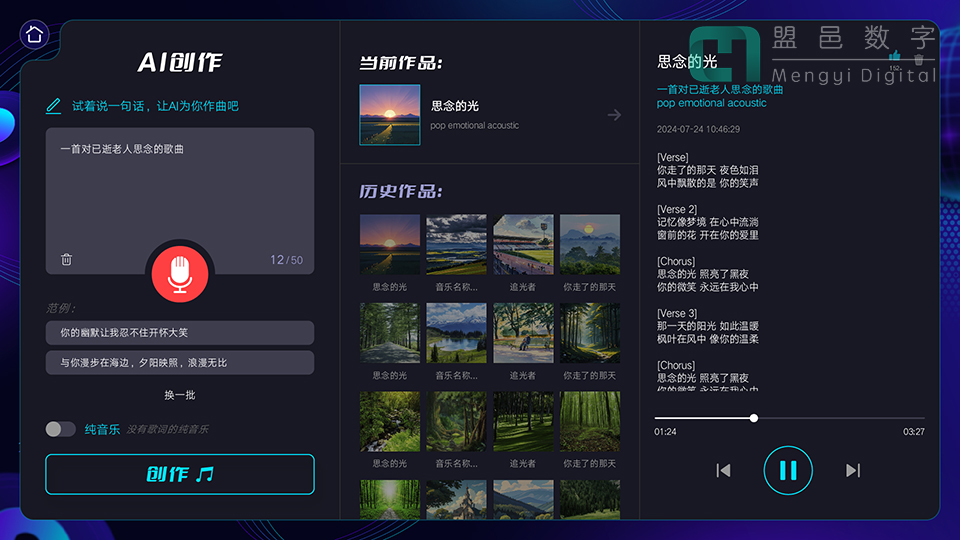Open the first history thumbnail 思念的光
The height and width of the screenshot is (540, 960).
point(390,245)
